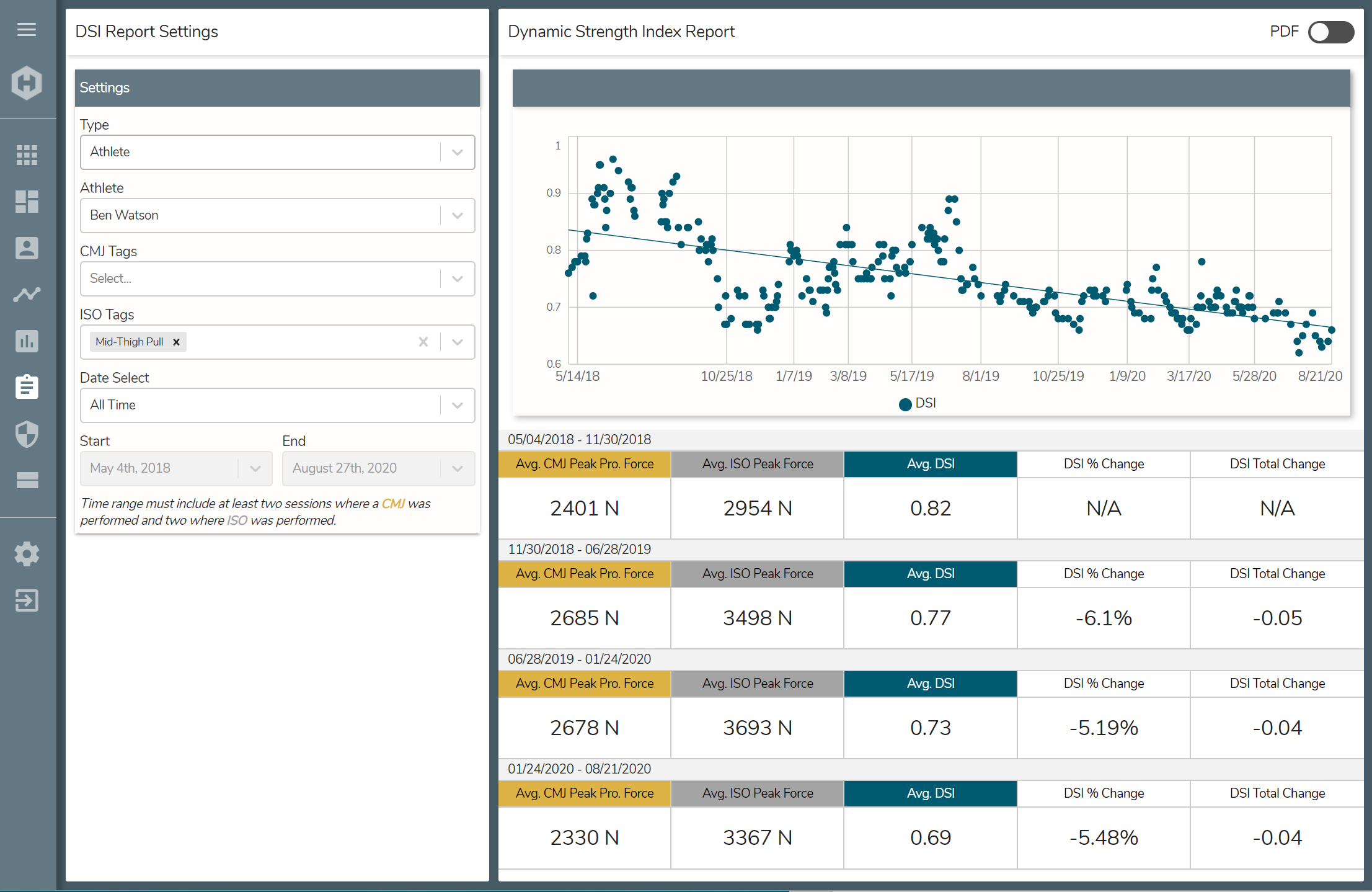Clear all ISO Tags with the X button

(423, 342)
